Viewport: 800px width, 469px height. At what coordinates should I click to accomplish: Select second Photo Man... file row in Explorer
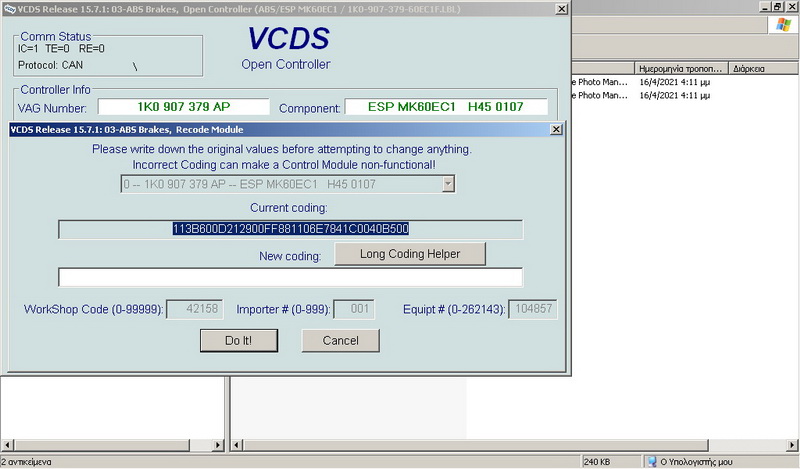[599, 95]
